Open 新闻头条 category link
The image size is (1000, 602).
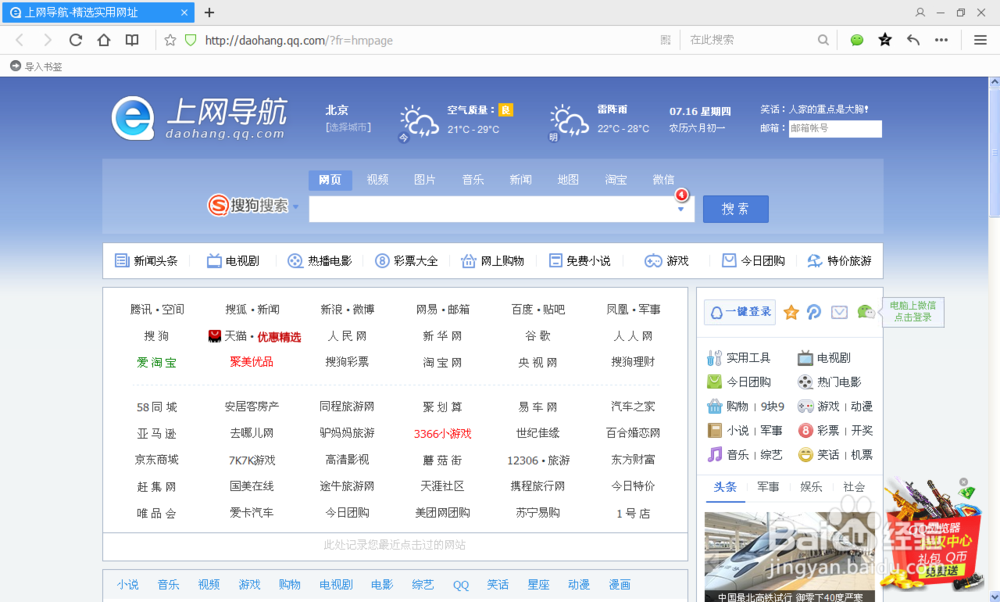tap(146, 261)
